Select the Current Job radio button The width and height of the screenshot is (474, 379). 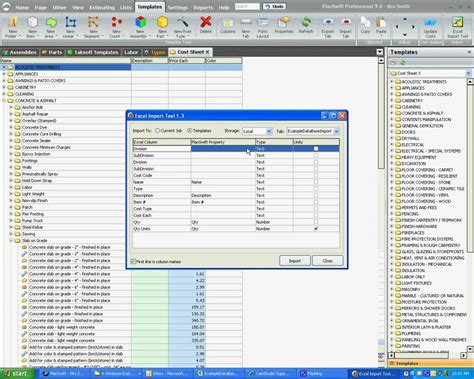[158, 131]
